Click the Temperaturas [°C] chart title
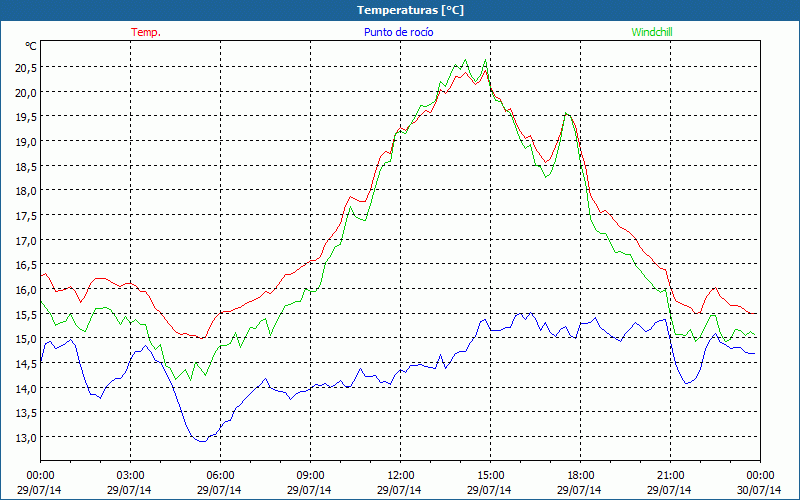This screenshot has height=500, width=800. [x=410, y=10]
